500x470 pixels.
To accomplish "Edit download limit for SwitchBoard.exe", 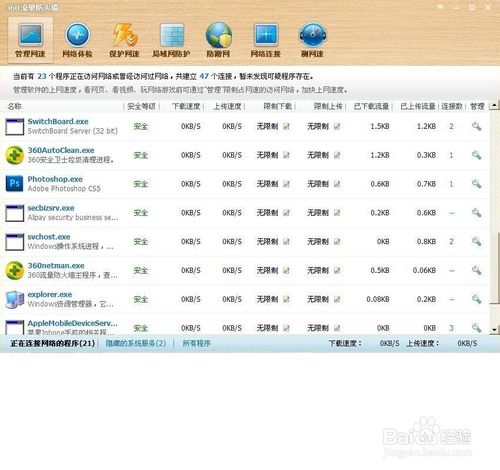I will (x=286, y=126).
